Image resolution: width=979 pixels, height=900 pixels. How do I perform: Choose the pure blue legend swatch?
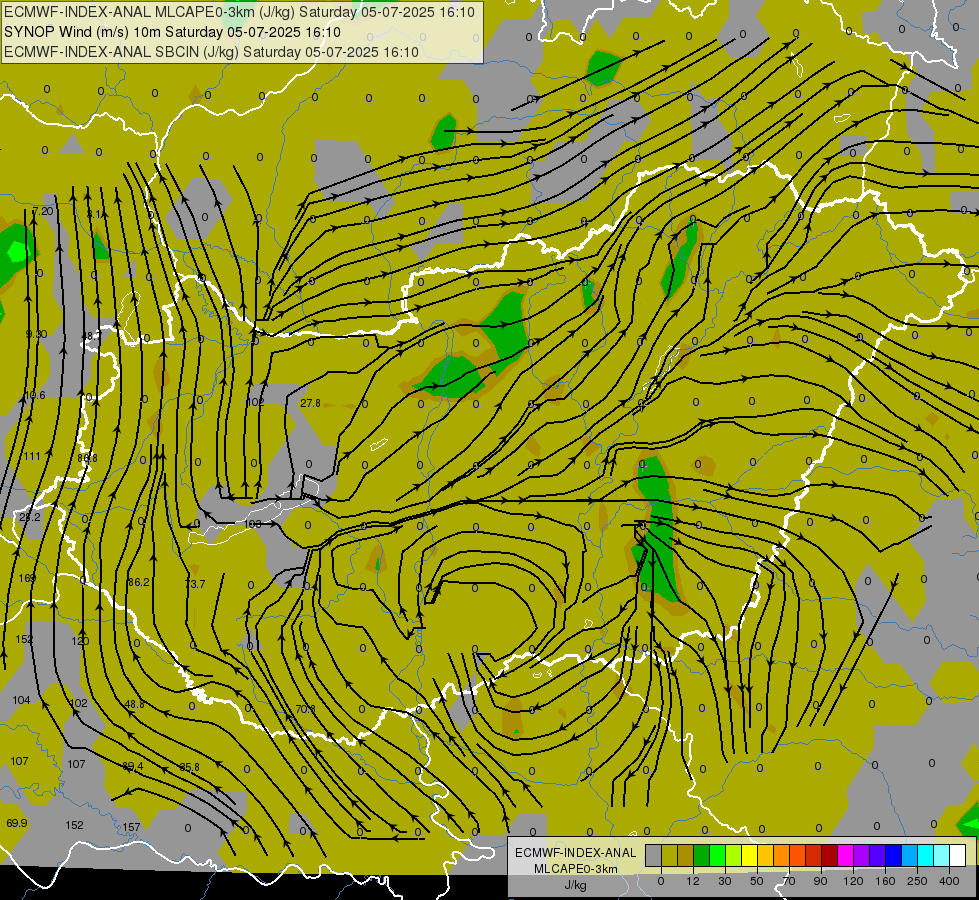point(894,855)
